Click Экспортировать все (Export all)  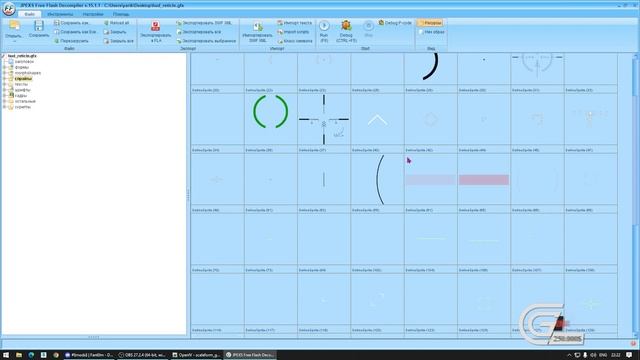pos(199,32)
